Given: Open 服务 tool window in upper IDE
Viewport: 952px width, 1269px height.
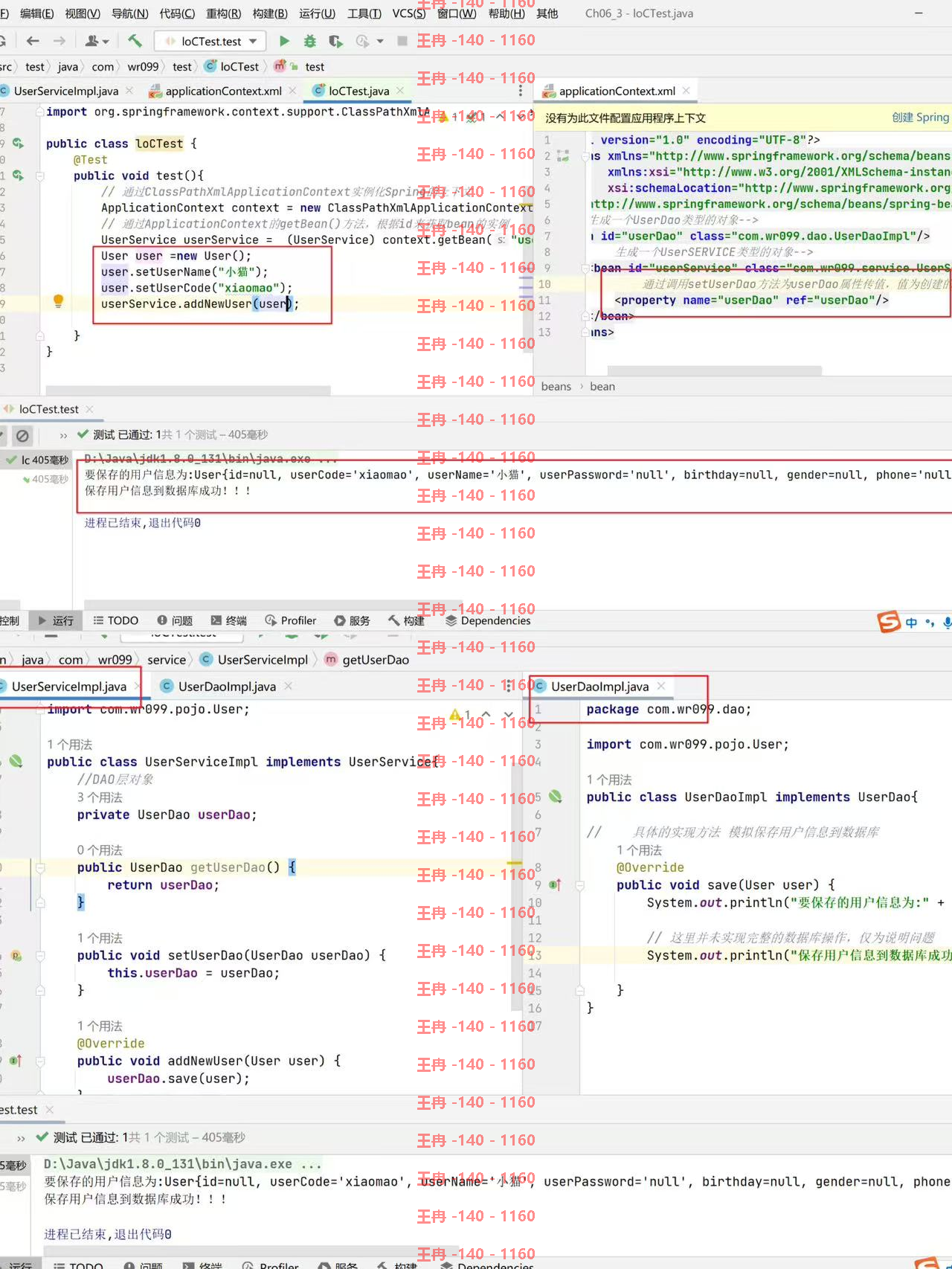Looking at the screenshot, I should pyautogui.click(x=352, y=620).
